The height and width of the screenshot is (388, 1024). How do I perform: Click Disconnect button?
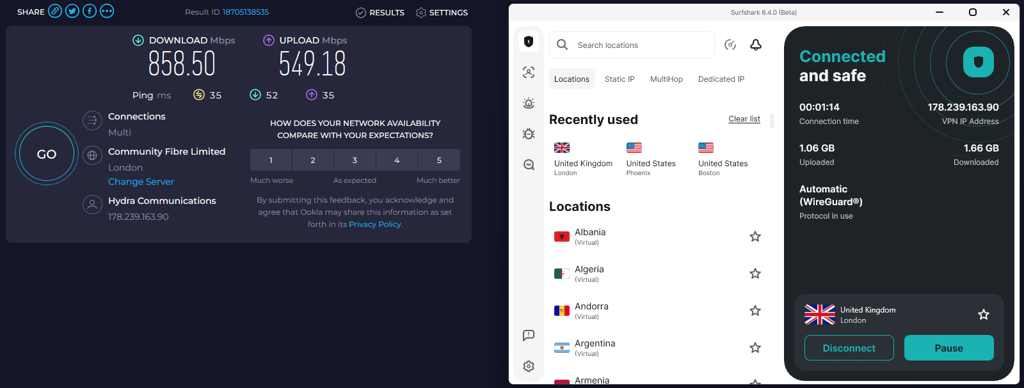(x=848, y=348)
